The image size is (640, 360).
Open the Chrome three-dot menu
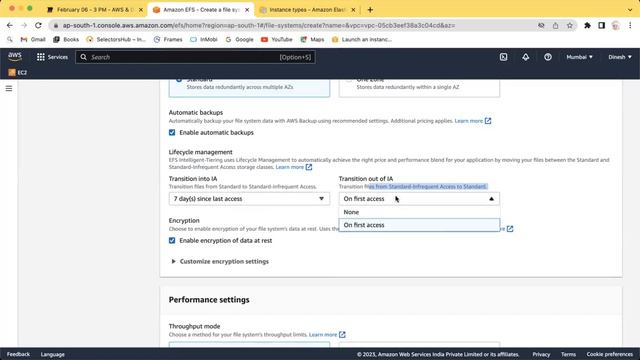click(x=630, y=25)
